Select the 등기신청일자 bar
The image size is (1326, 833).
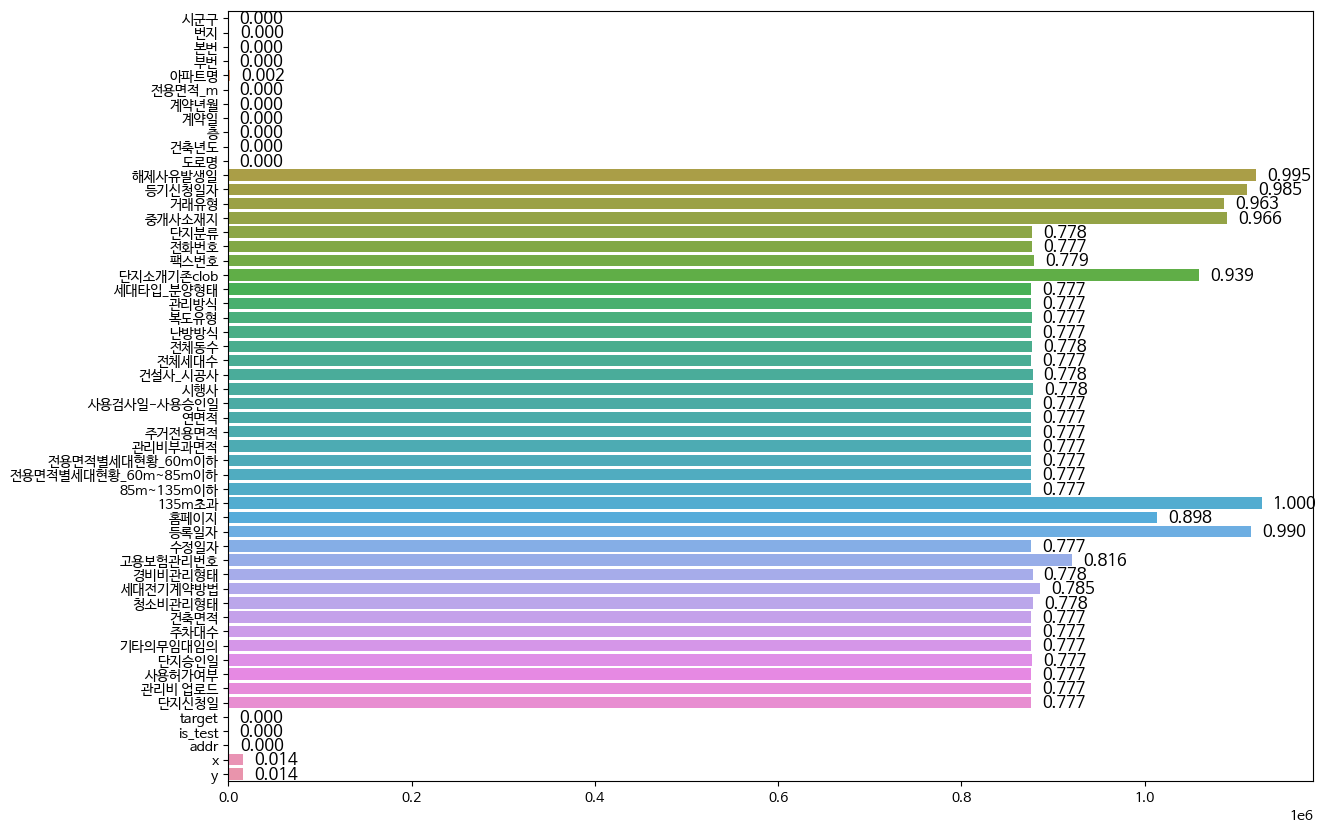point(737,189)
